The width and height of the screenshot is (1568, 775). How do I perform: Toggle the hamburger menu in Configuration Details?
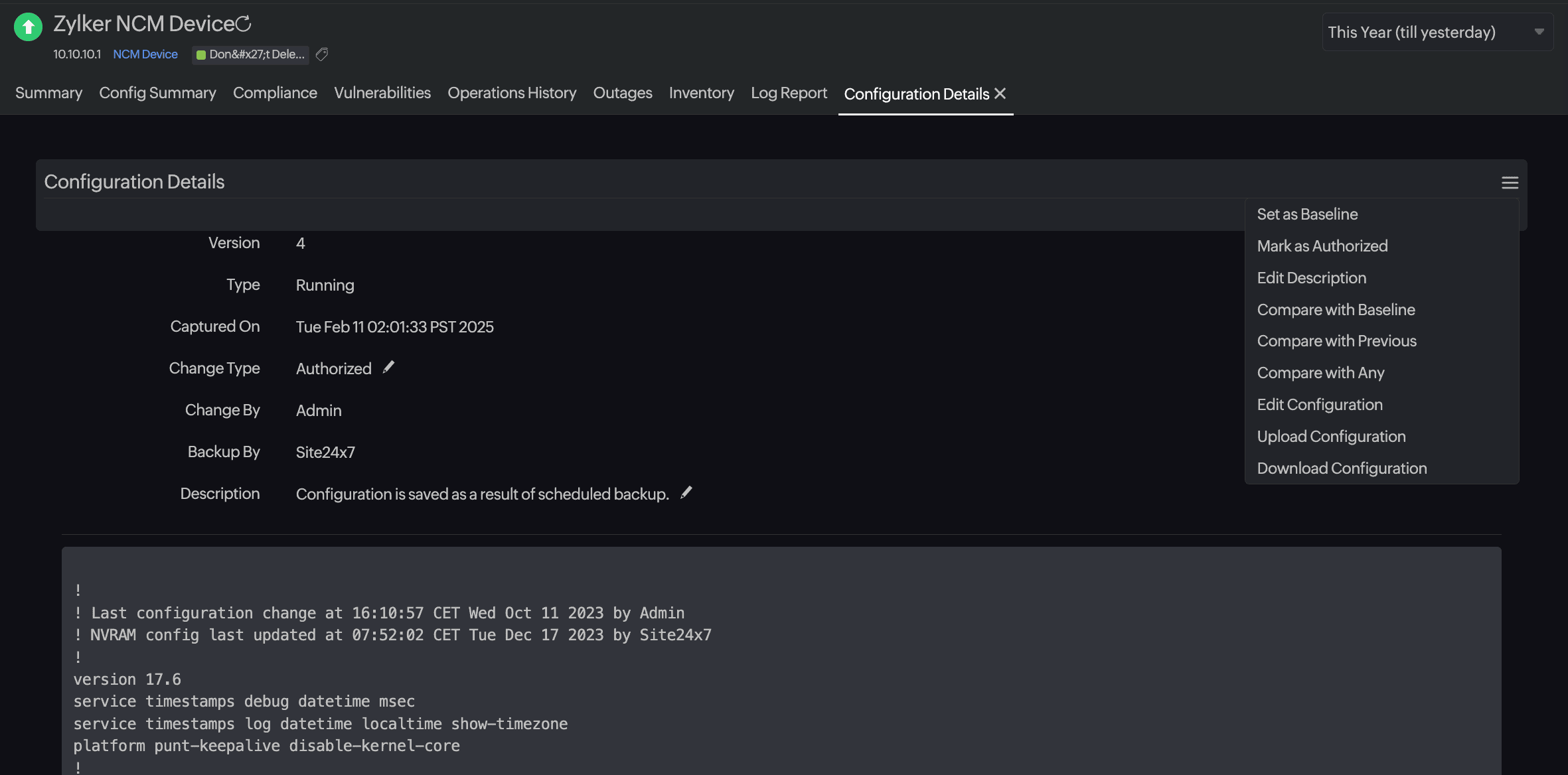(x=1510, y=182)
